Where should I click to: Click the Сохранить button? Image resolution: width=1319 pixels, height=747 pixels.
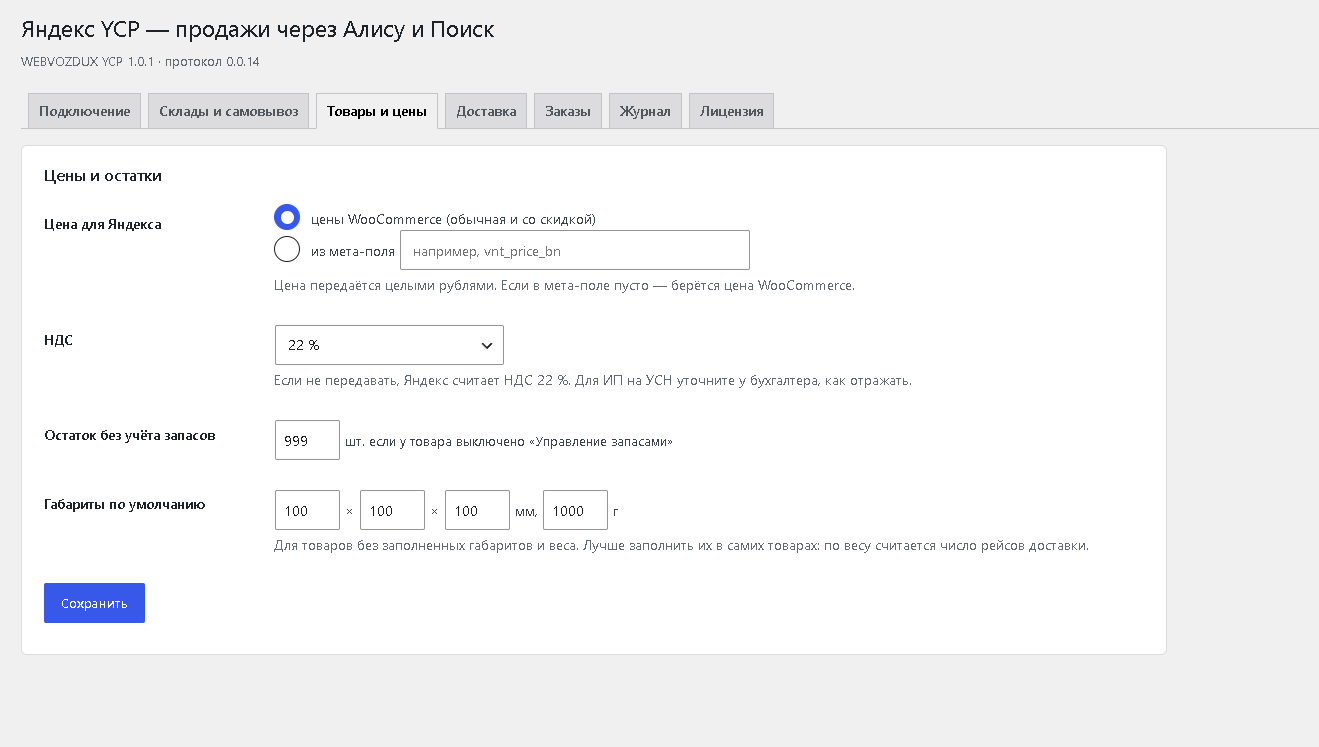pyautogui.click(x=94, y=603)
